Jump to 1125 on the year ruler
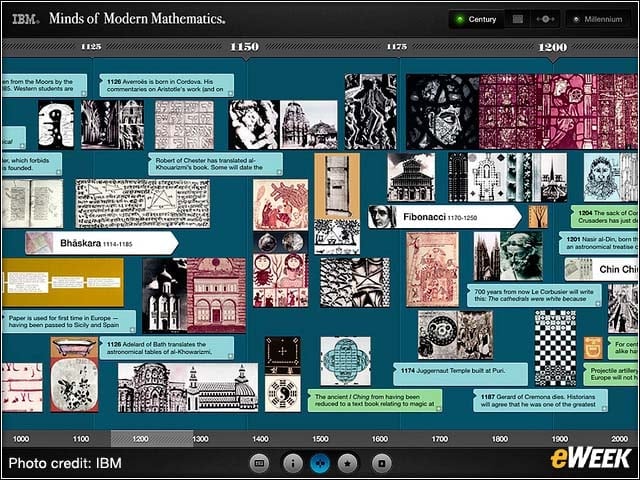This screenshot has height=480, width=640. (91, 46)
